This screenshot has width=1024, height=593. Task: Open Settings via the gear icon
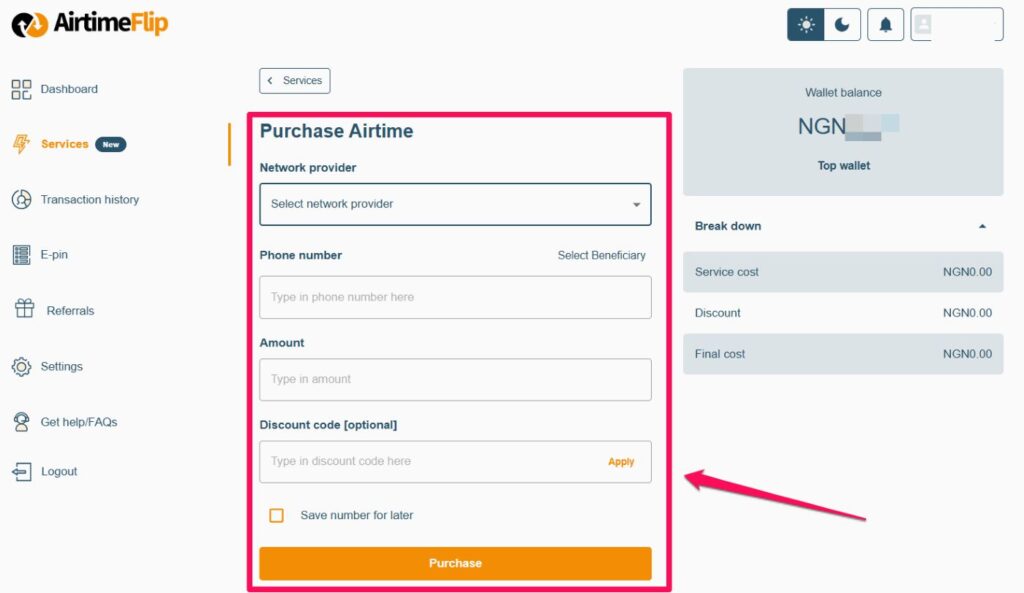click(22, 366)
